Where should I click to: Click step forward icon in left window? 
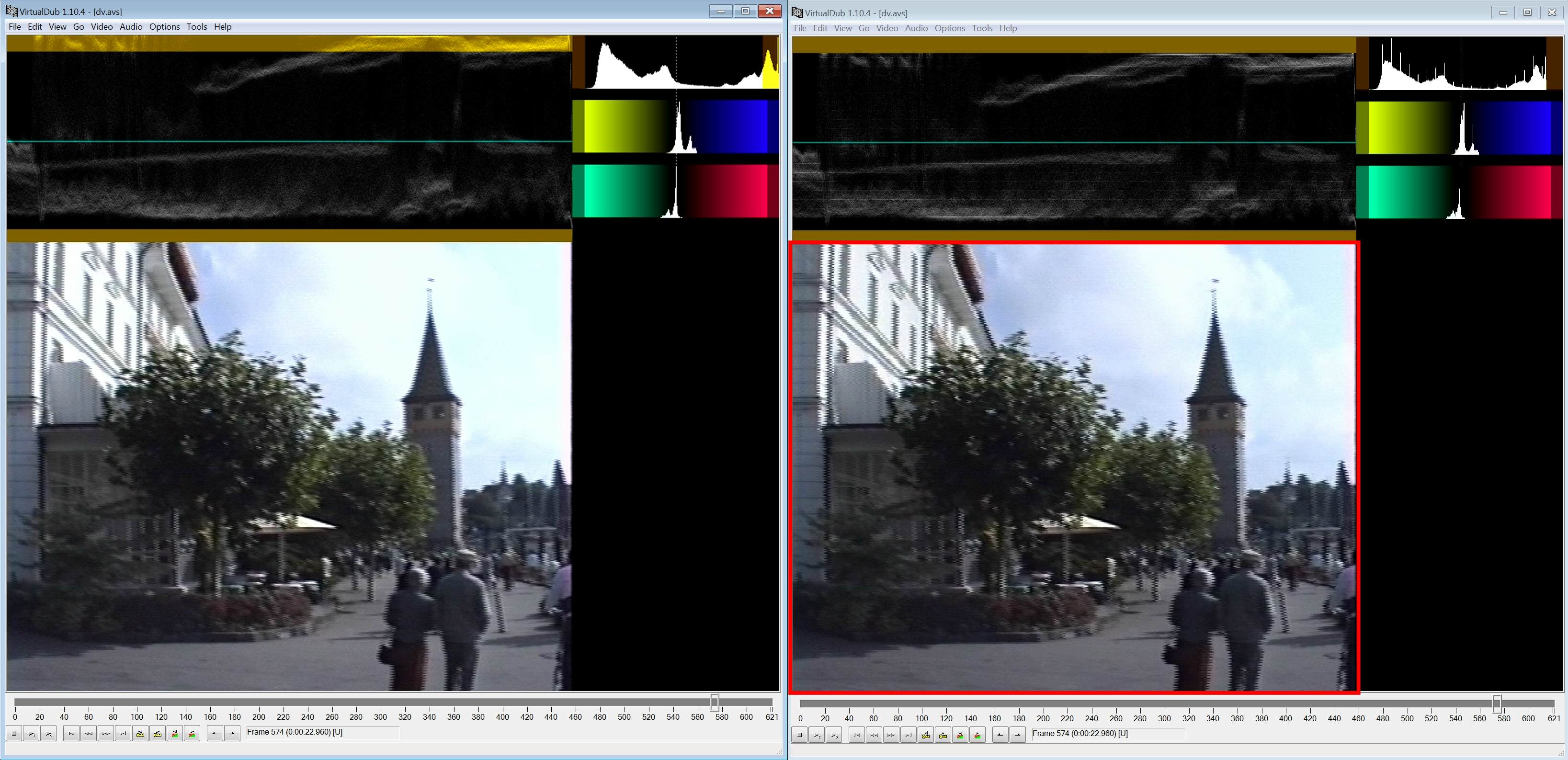click(105, 734)
